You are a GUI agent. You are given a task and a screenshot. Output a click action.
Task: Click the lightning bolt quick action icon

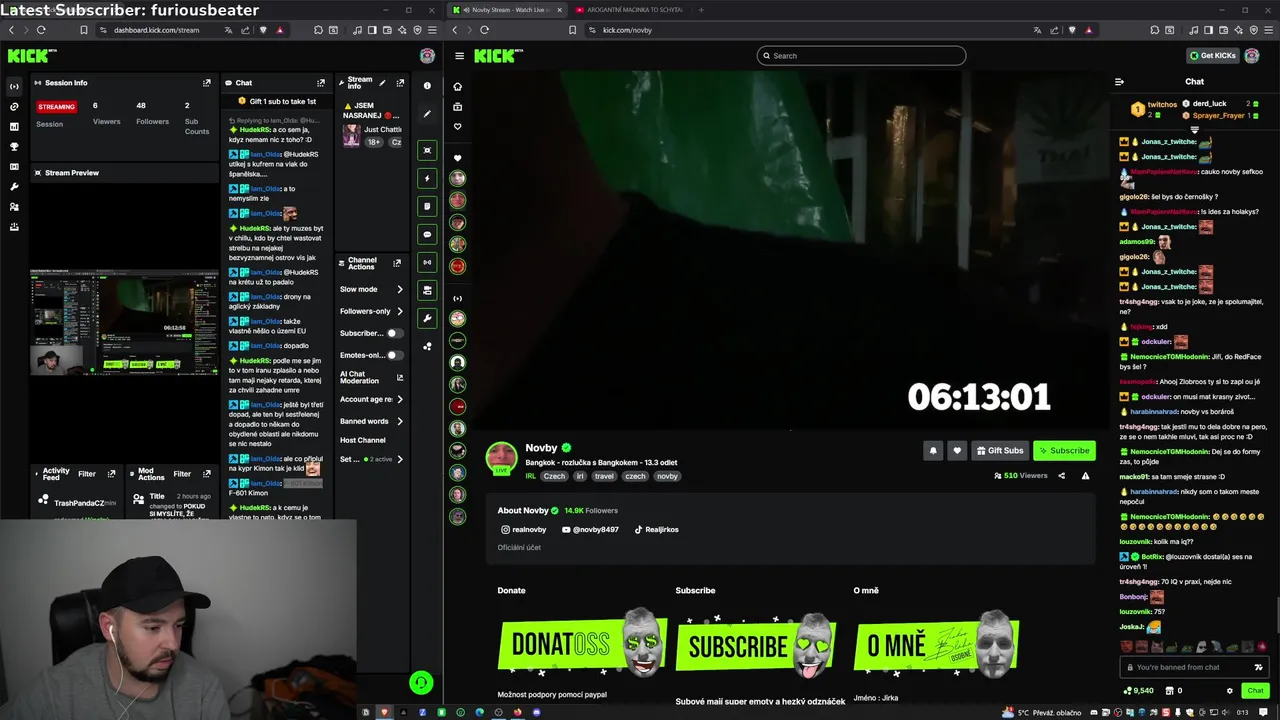[427, 179]
